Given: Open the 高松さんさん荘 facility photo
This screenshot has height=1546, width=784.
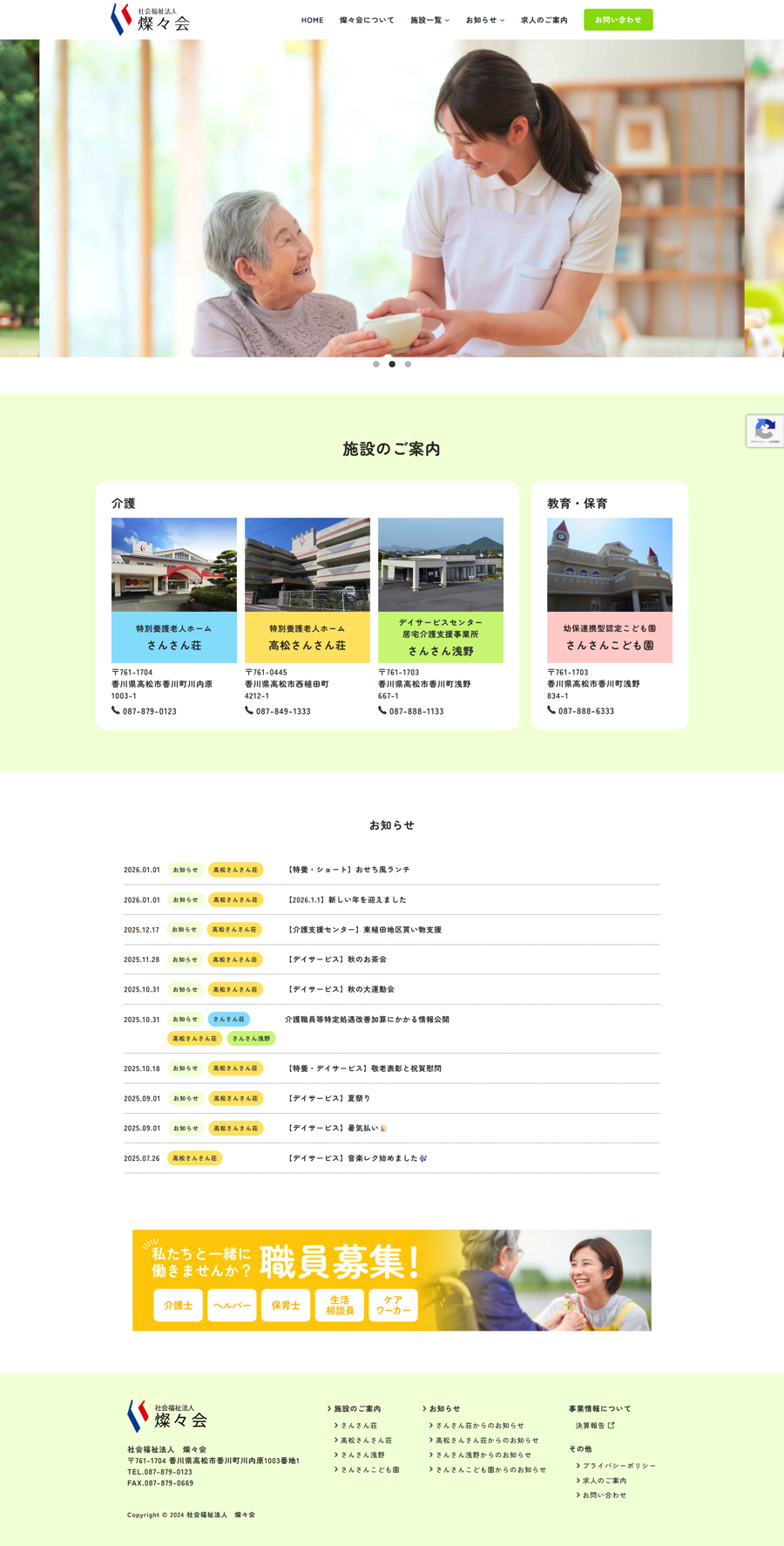Looking at the screenshot, I should click(x=308, y=565).
